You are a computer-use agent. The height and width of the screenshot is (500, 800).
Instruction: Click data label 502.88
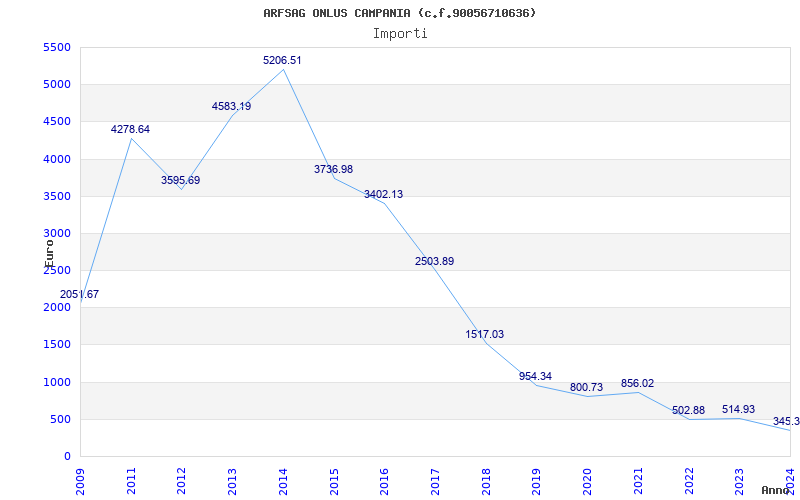(688, 411)
